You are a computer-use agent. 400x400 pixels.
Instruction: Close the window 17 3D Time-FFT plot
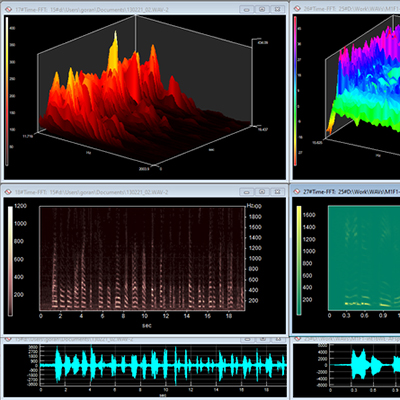277,10
